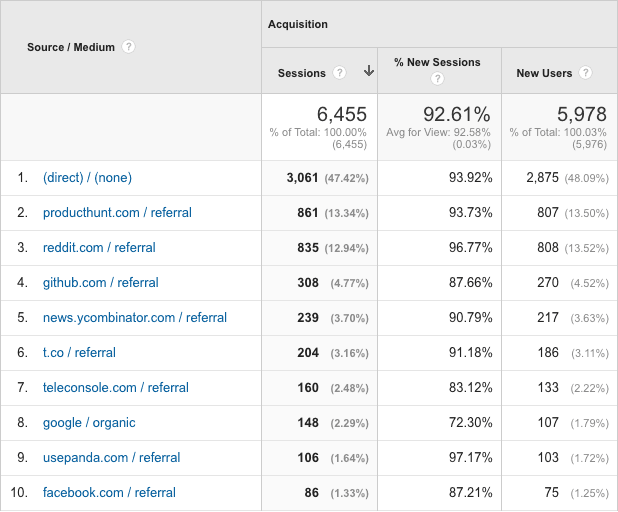
Task: Sort by New Users column header
Action: pyautogui.click(x=544, y=73)
